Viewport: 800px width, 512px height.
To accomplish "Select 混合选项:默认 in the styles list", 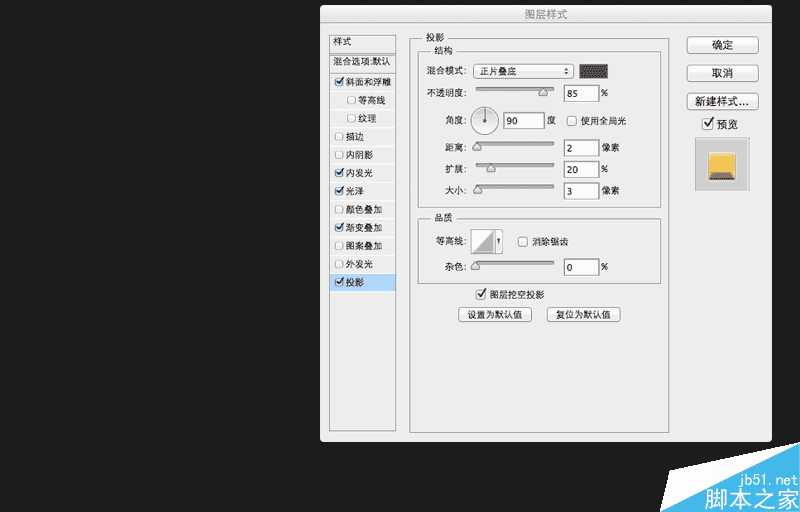I will (x=362, y=62).
